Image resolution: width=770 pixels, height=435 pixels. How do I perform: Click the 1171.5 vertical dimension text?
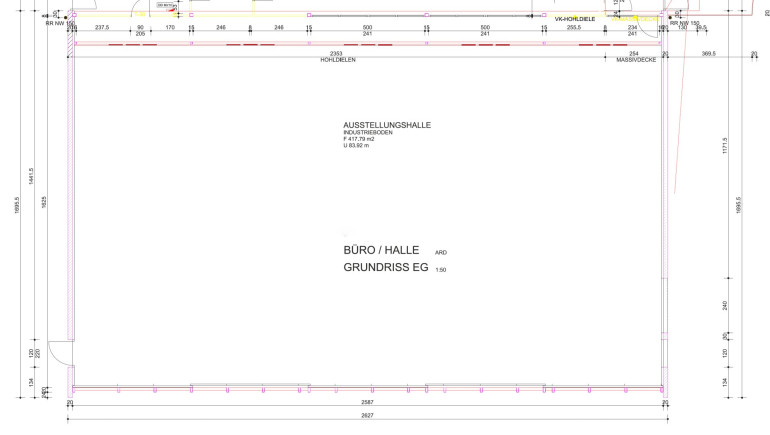725,145
